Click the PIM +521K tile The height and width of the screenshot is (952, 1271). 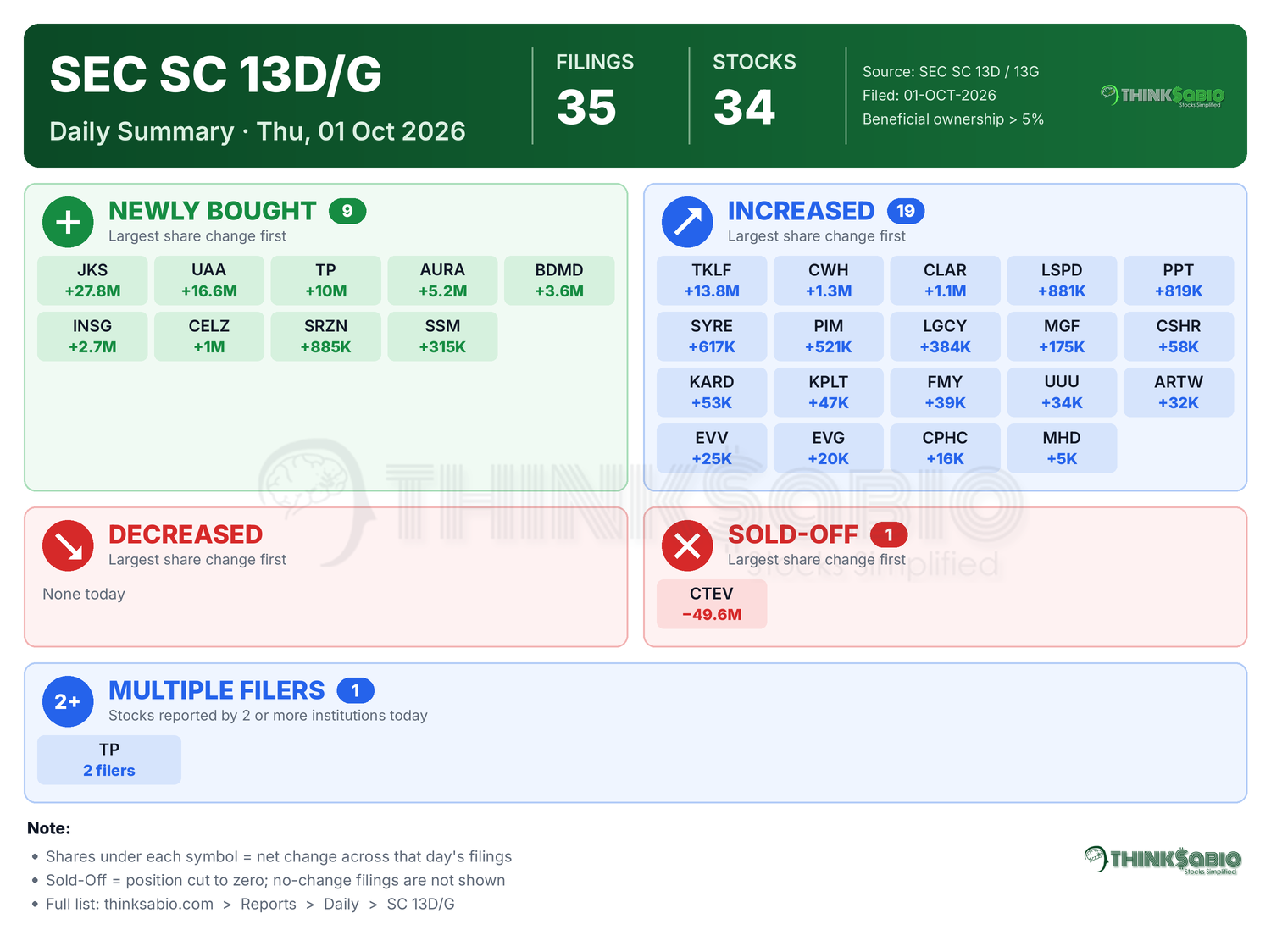pos(829,336)
